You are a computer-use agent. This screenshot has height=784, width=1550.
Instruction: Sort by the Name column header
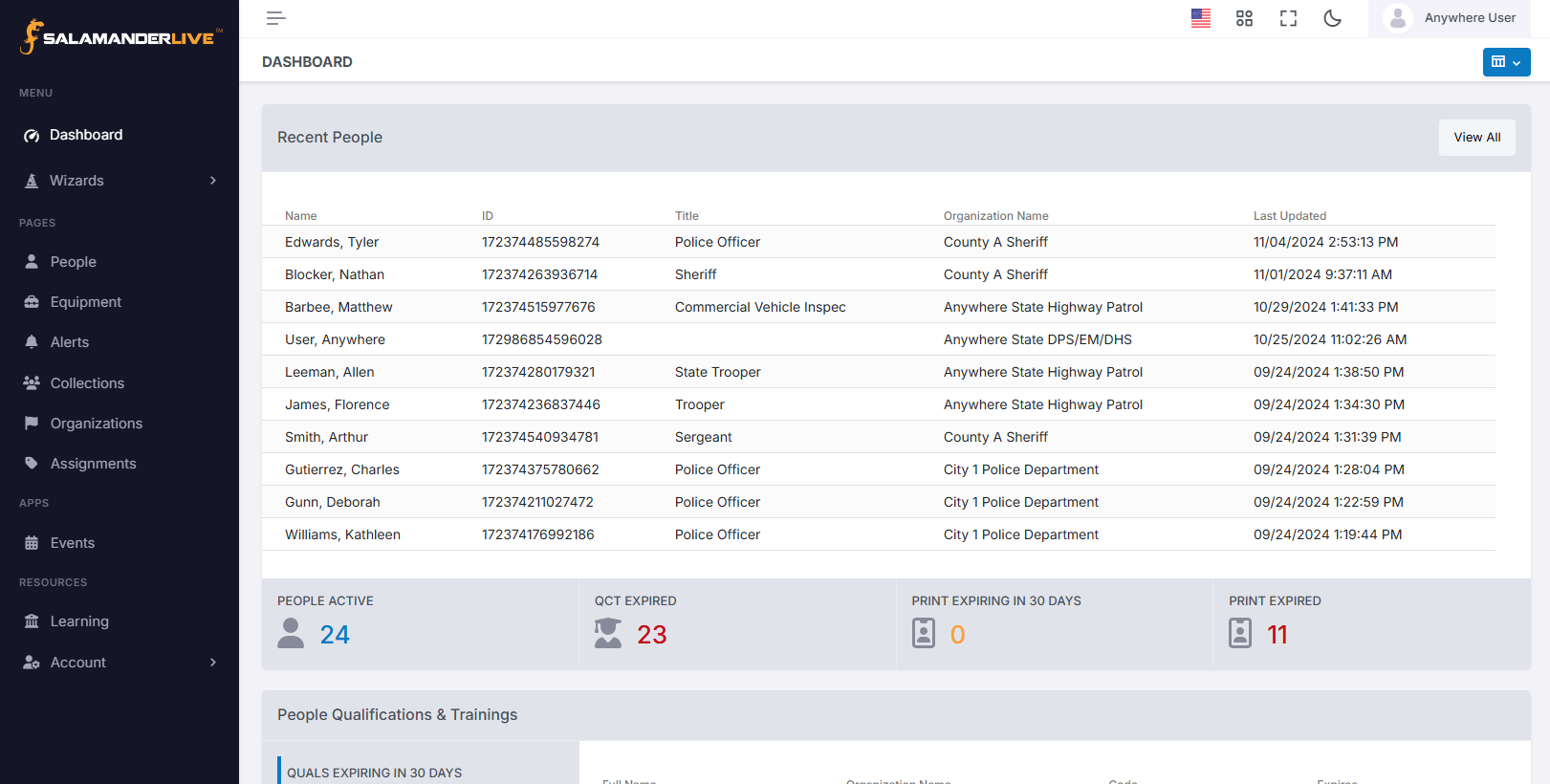click(300, 216)
